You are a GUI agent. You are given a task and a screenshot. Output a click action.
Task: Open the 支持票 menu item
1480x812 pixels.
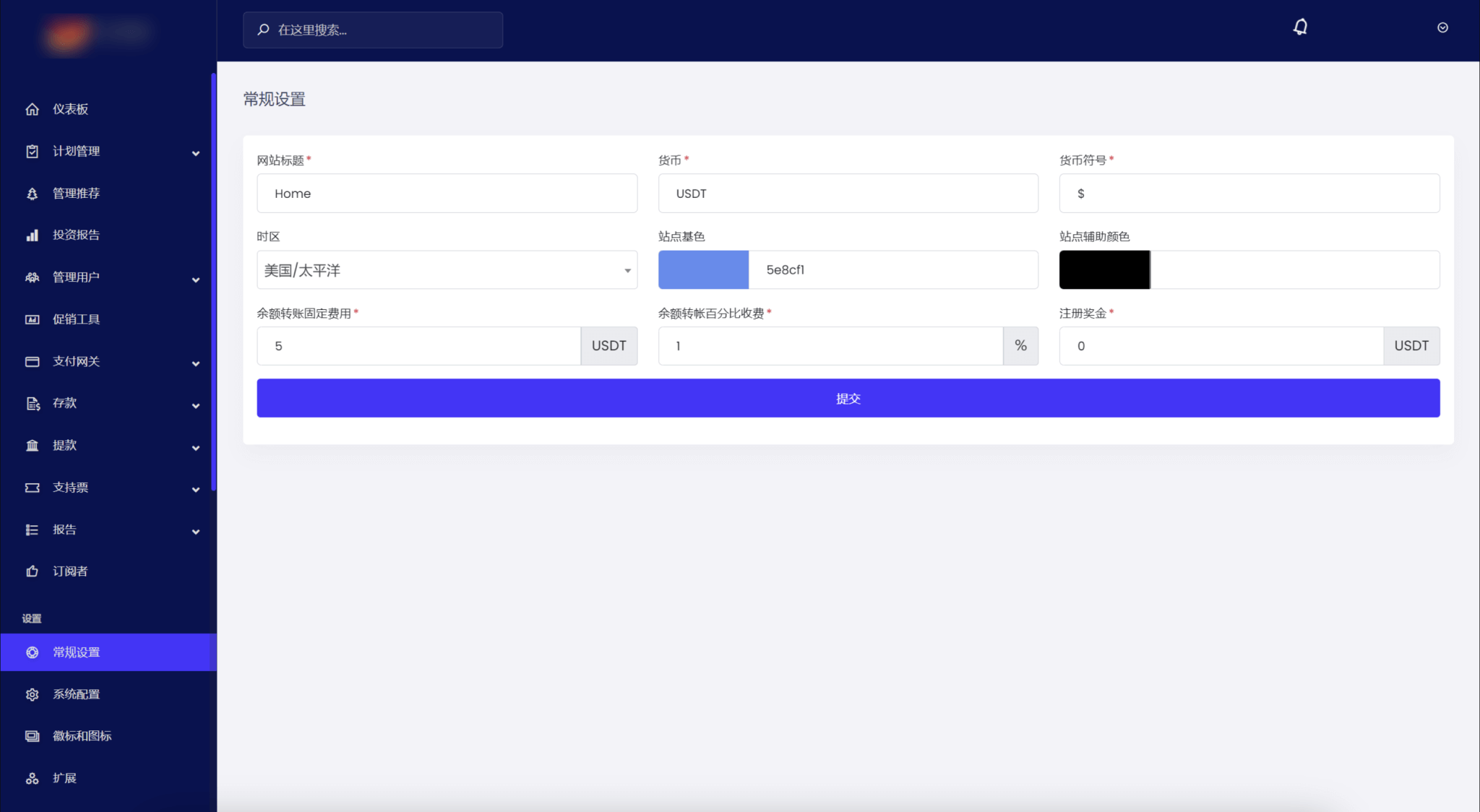[x=71, y=488]
